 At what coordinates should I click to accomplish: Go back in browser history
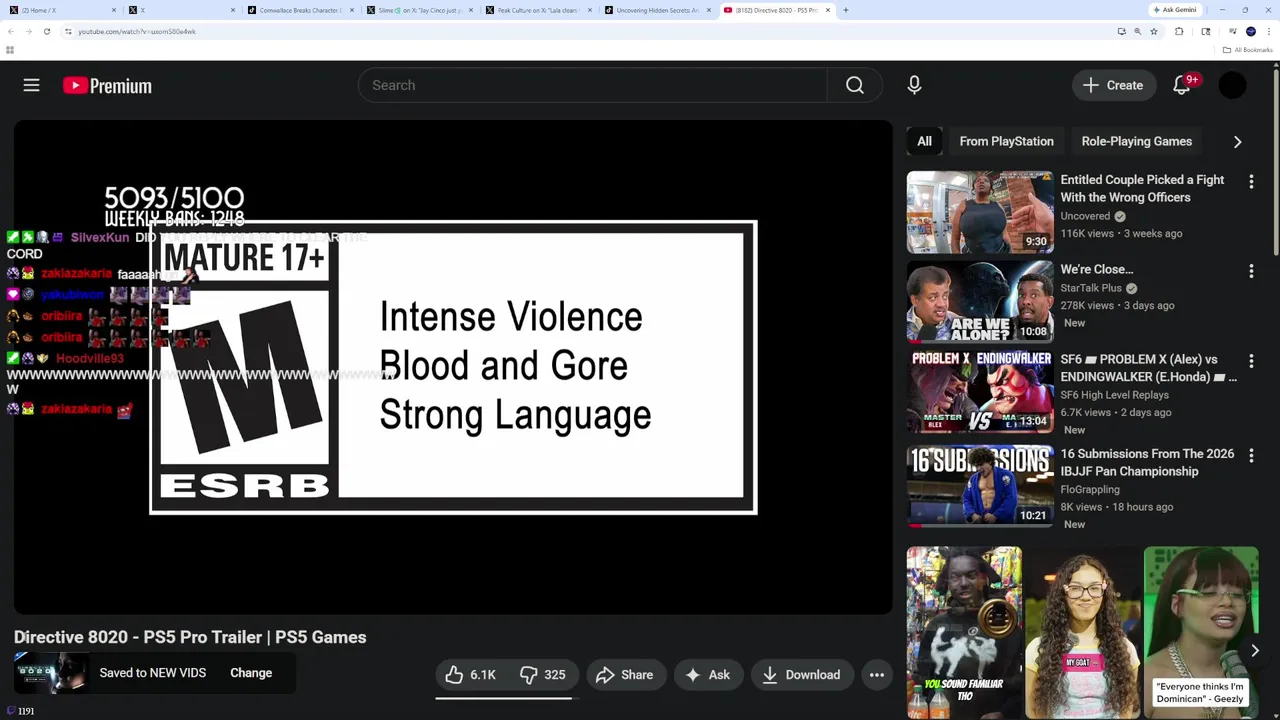click(11, 31)
